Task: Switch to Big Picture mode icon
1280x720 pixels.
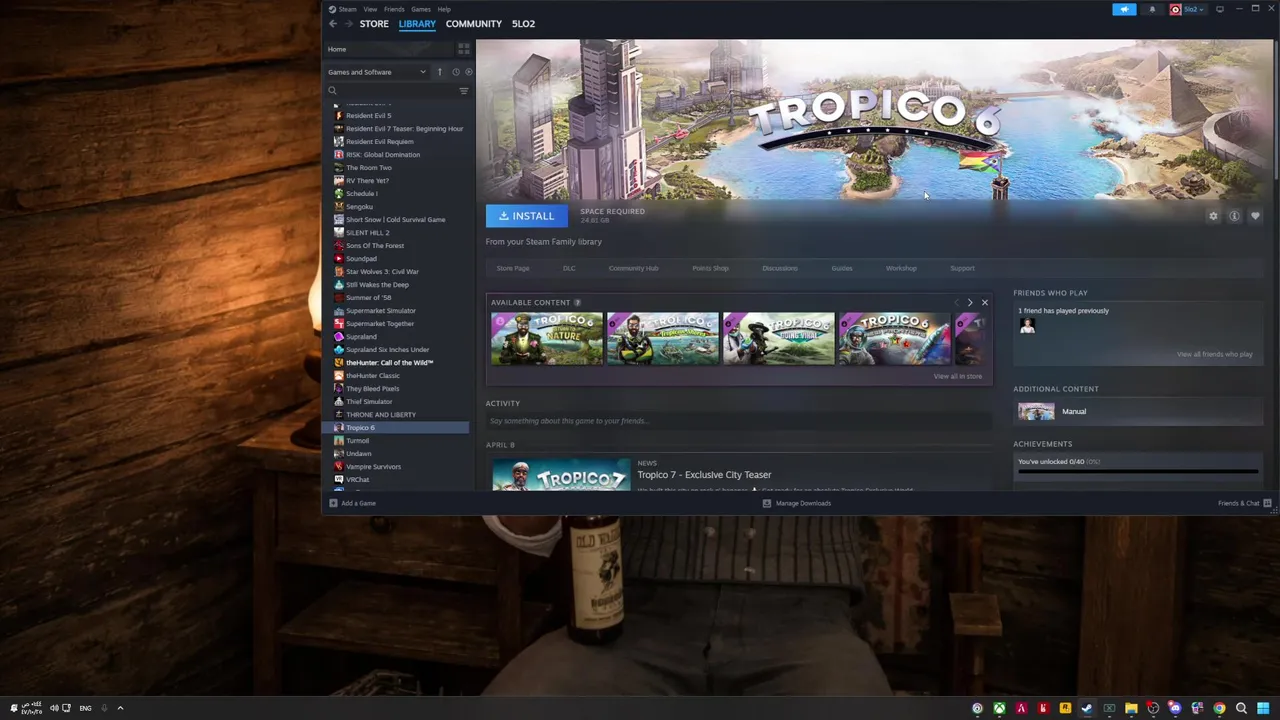Action: [x=1220, y=9]
